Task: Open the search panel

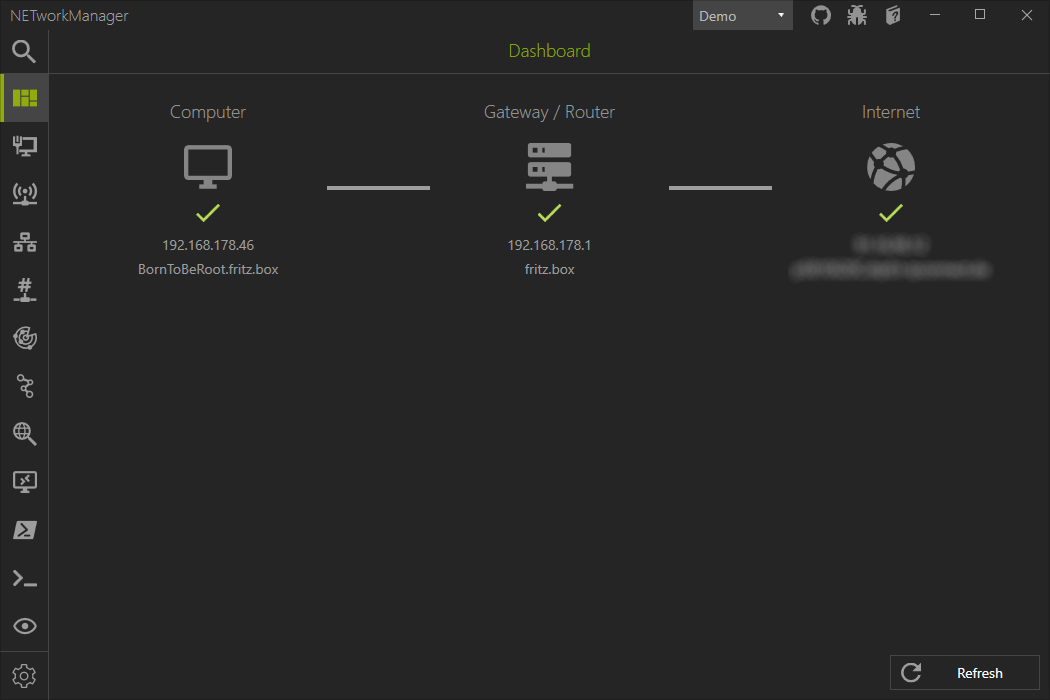Action: coord(24,51)
